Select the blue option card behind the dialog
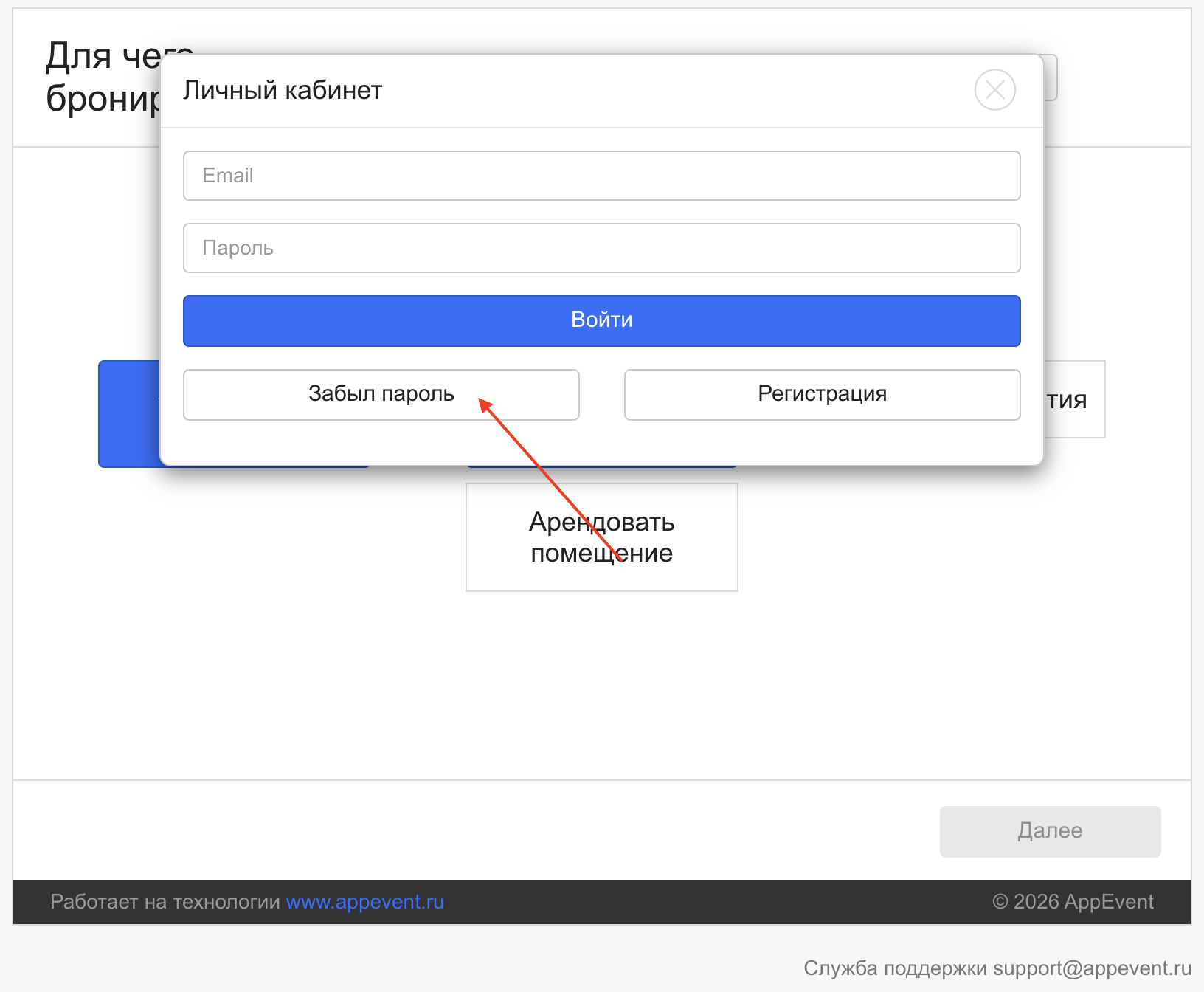The height and width of the screenshot is (992, 1204). pos(128,413)
